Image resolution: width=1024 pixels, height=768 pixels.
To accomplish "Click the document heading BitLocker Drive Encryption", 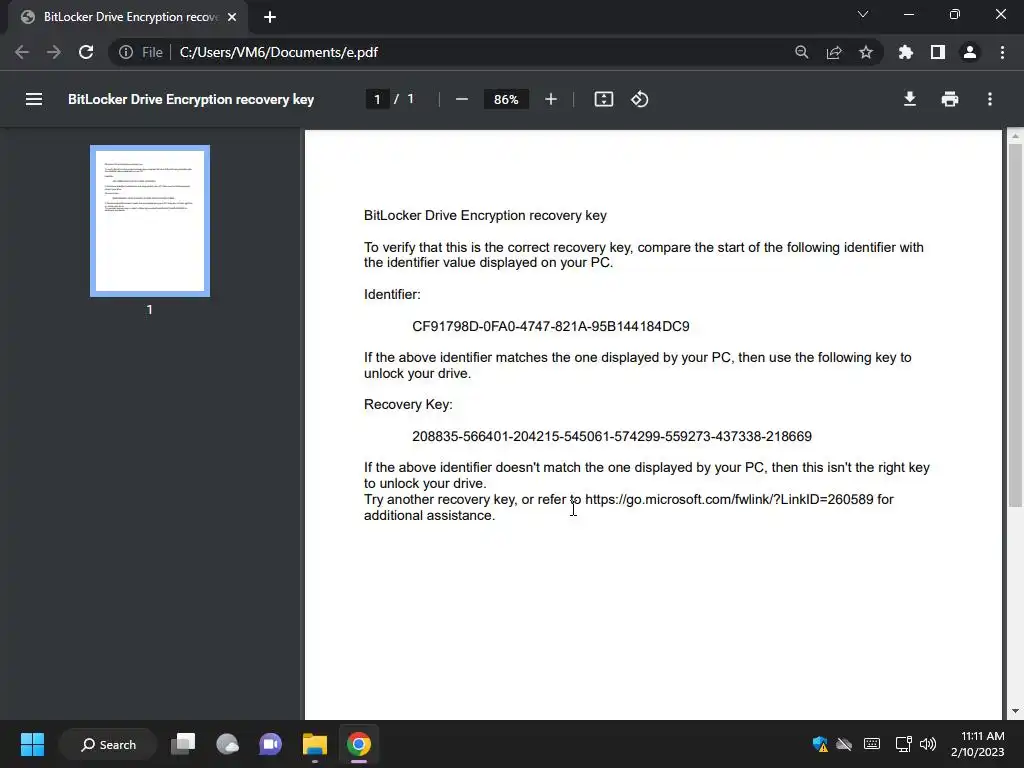I will coord(485,216).
